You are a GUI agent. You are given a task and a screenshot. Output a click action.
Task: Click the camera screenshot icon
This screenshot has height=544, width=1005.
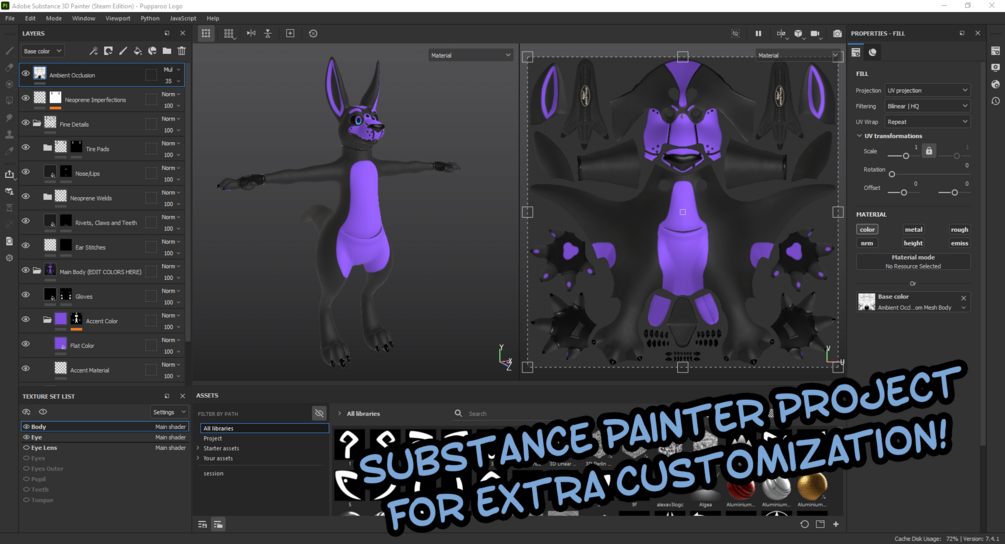pyautogui.click(x=837, y=33)
